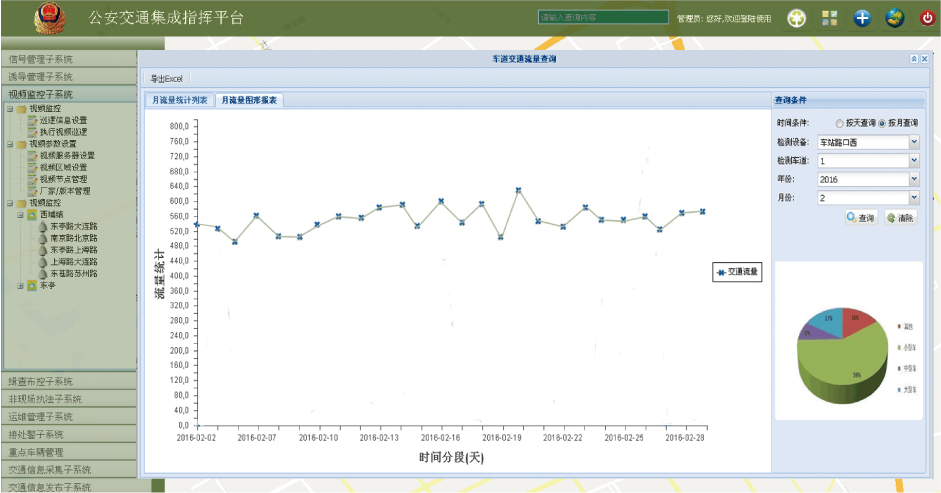Image resolution: width=941 pixels, height=493 pixels.
Task: Open the four-square grid icon in header
Action: 829,18
